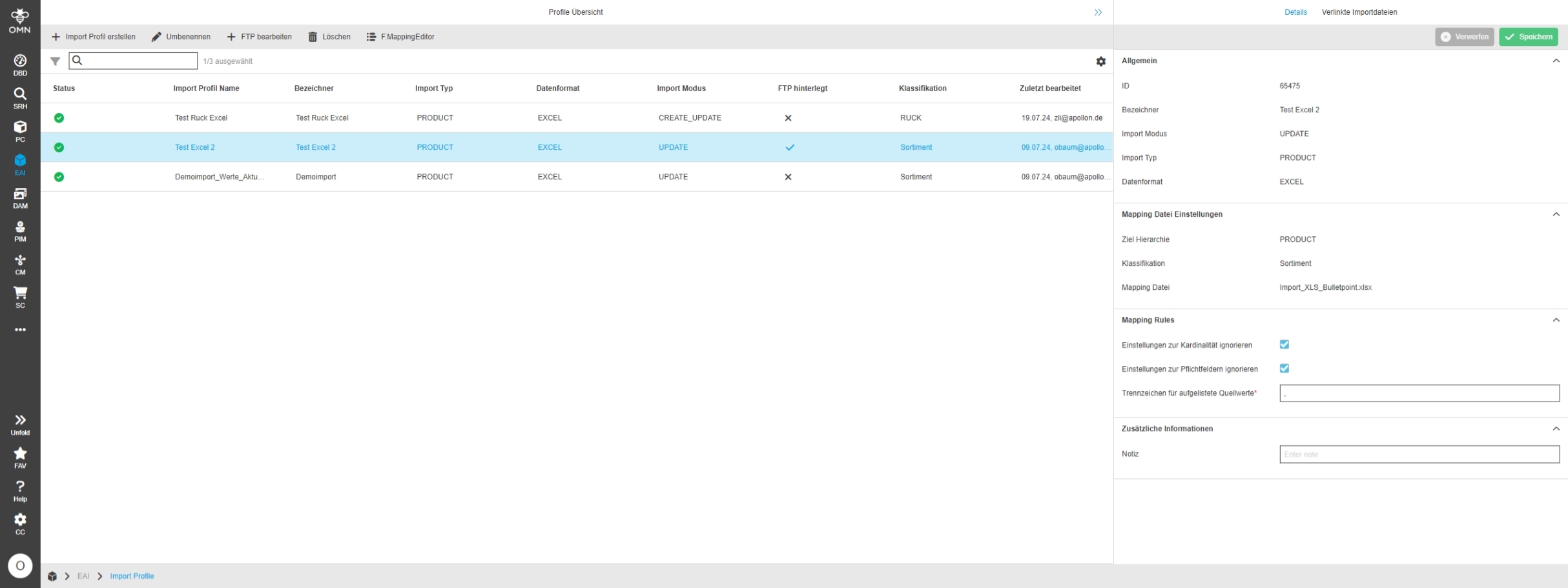The image size is (1568, 588).
Task: Switch to the Details tab
Action: pos(1295,12)
